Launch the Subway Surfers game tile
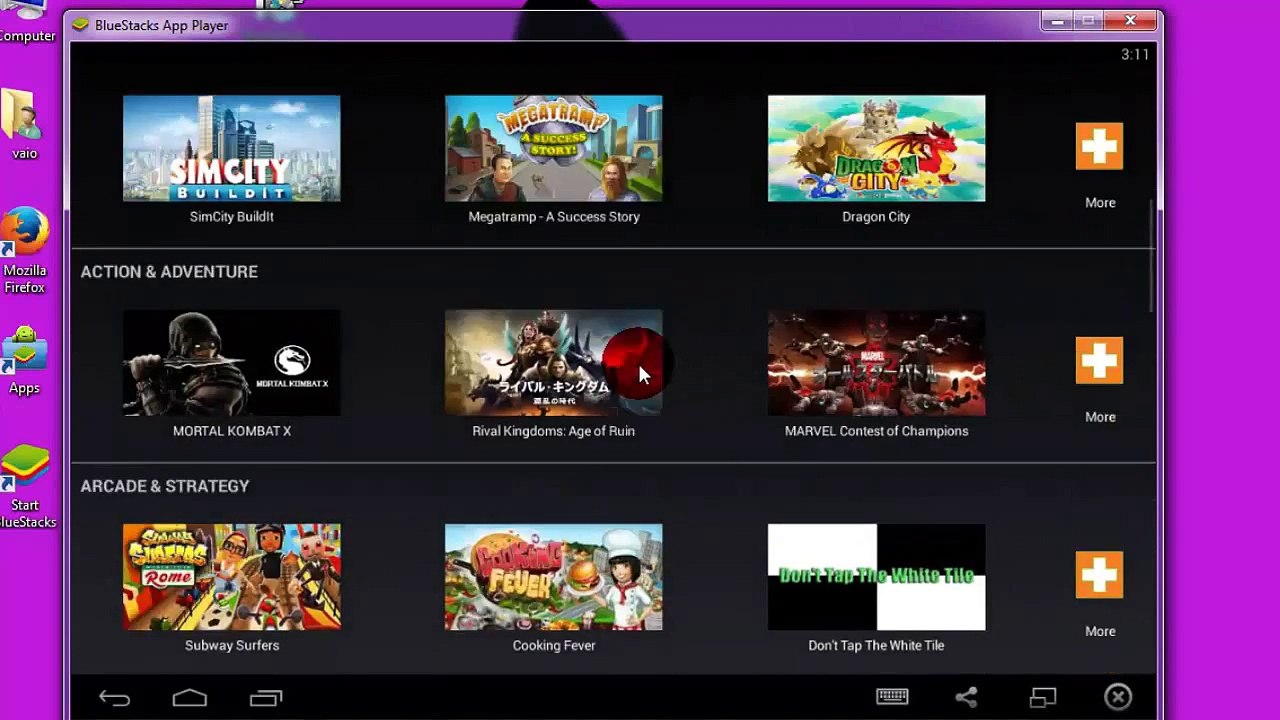The image size is (1280, 720). coord(231,577)
